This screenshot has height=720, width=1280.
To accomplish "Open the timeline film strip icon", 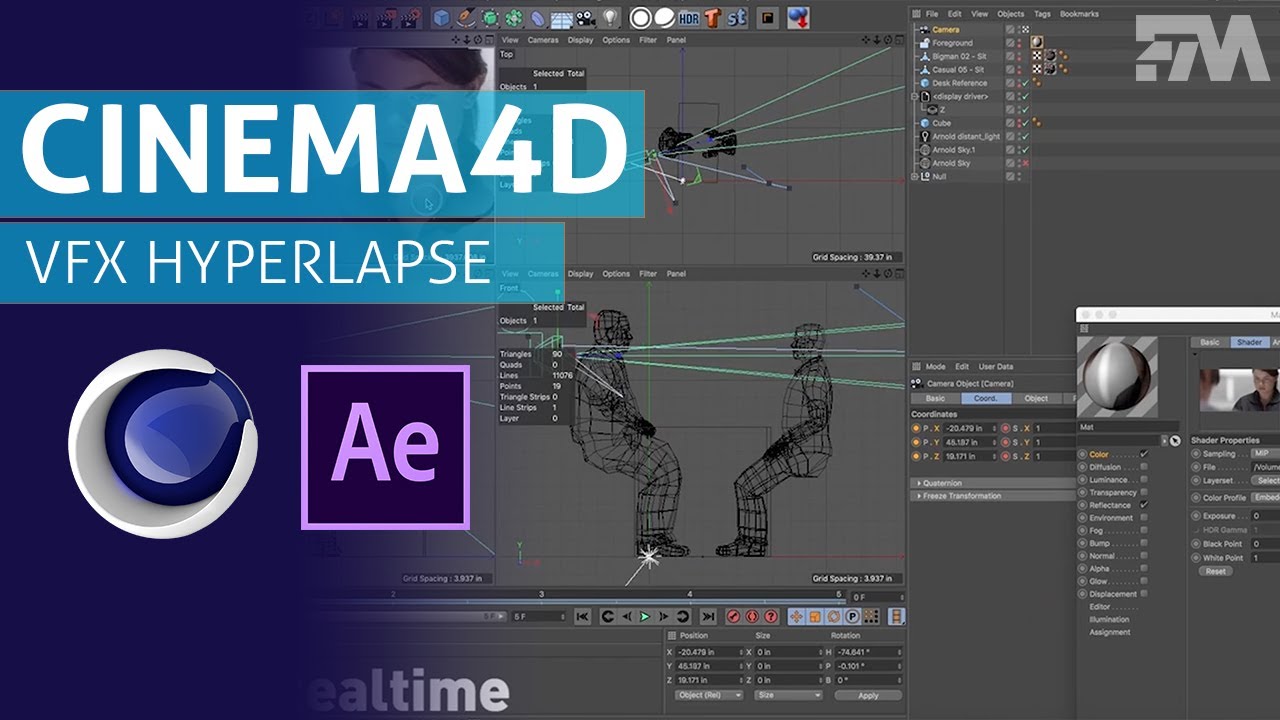I will click(895, 616).
